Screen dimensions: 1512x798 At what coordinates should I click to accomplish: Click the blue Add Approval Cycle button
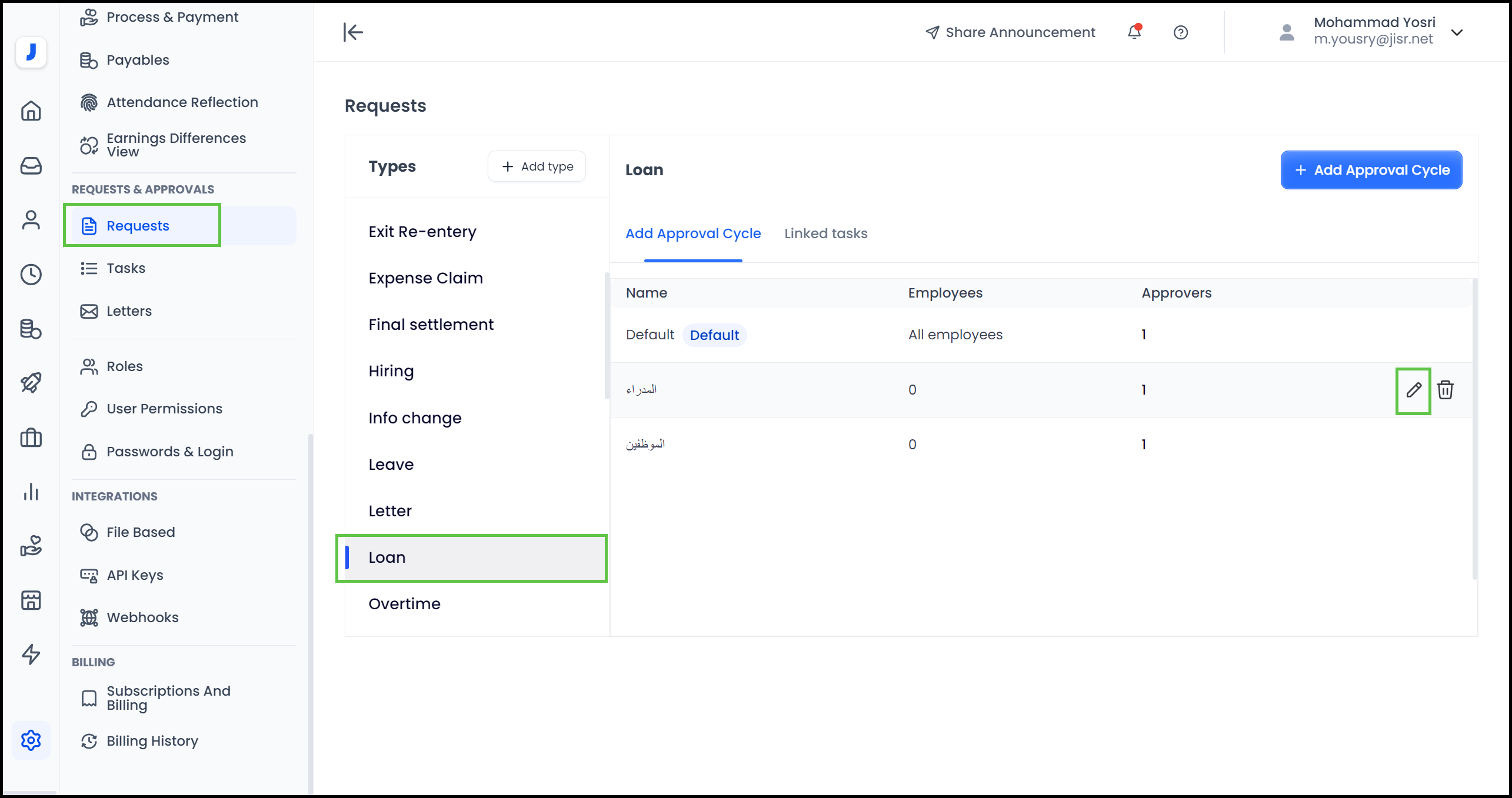[x=1371, y=170]
